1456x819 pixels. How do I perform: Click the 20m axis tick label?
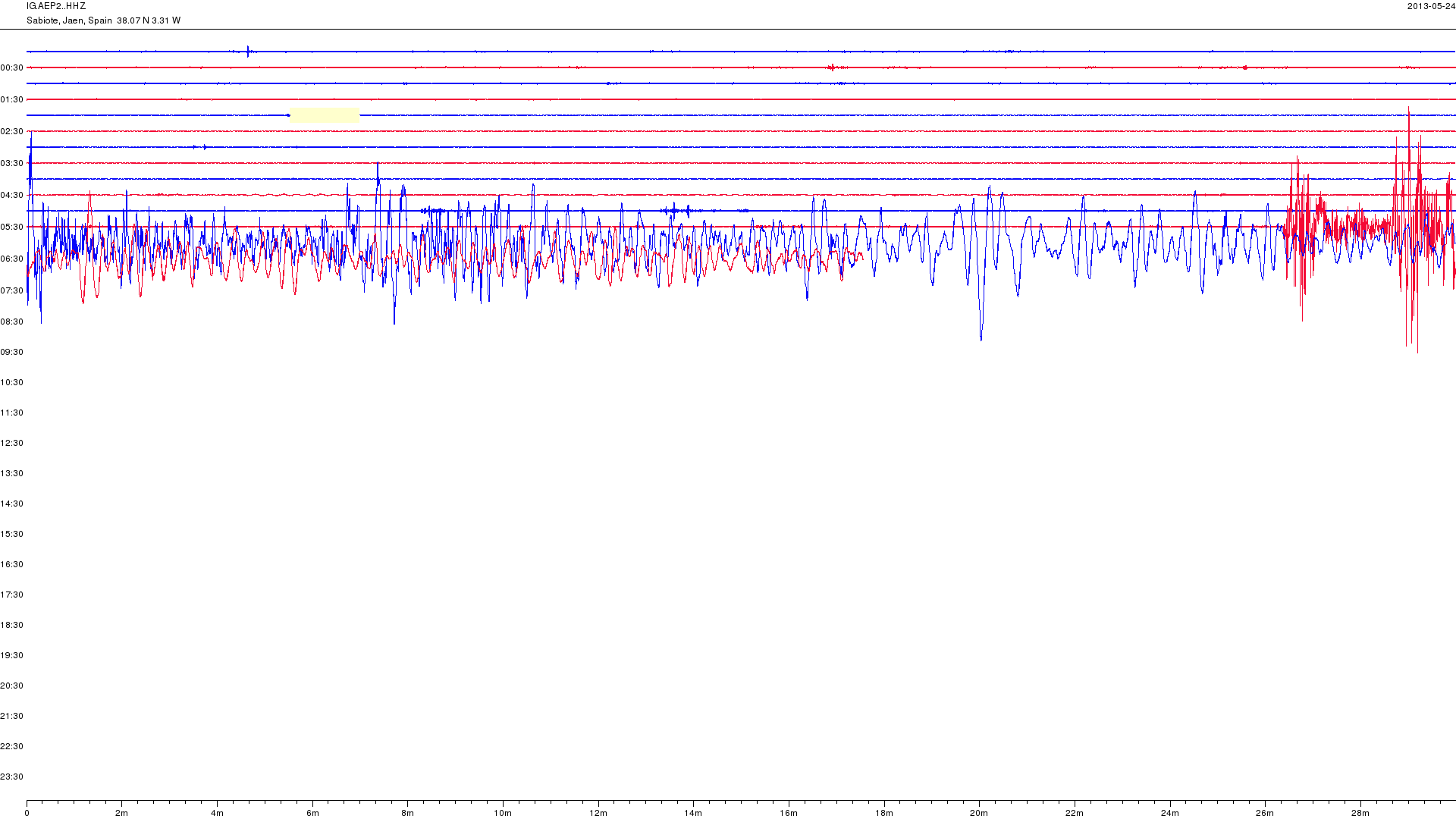tap(979, 814)
